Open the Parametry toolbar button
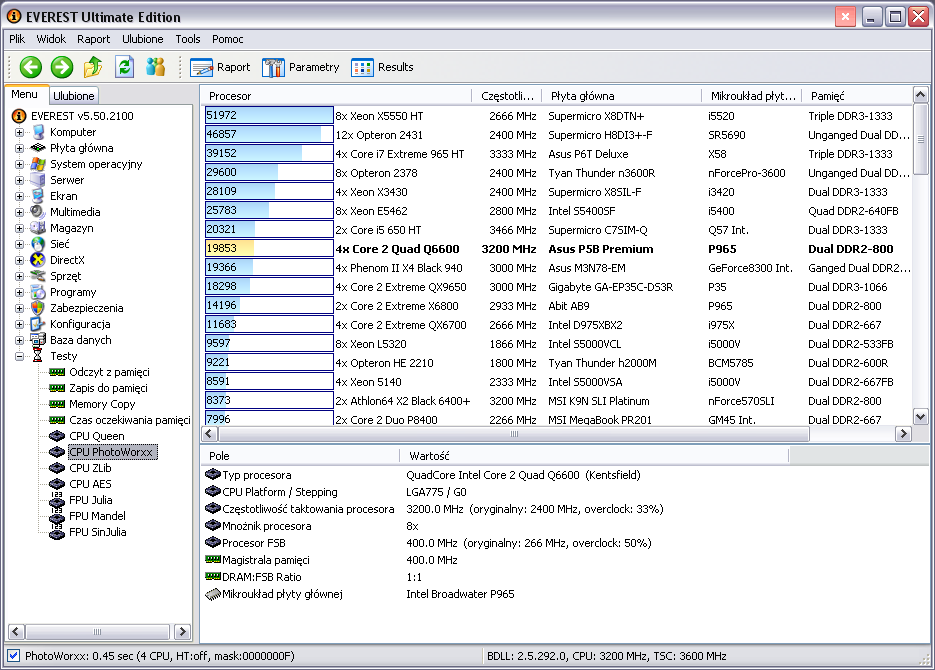Image resolution: width=935 pixels, height=670 pixels. coord(300,67)
